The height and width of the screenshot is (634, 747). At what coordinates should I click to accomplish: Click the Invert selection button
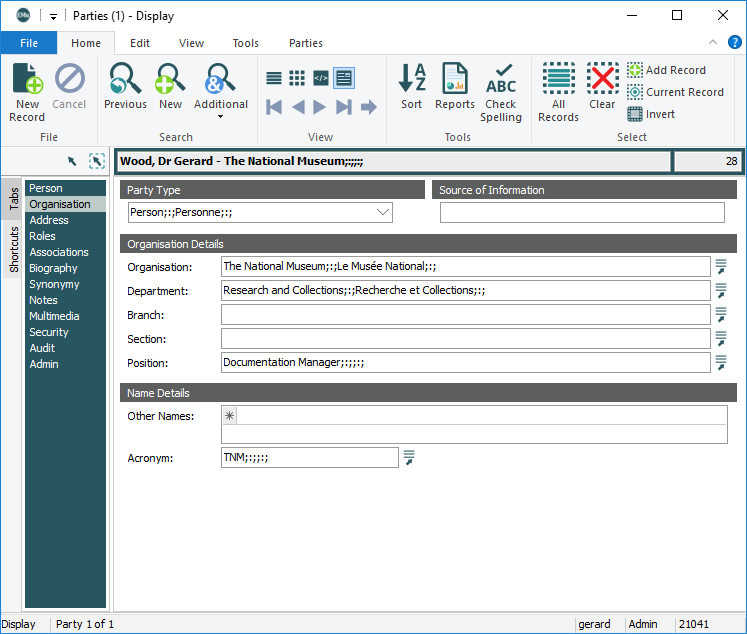tap(650, 114)
